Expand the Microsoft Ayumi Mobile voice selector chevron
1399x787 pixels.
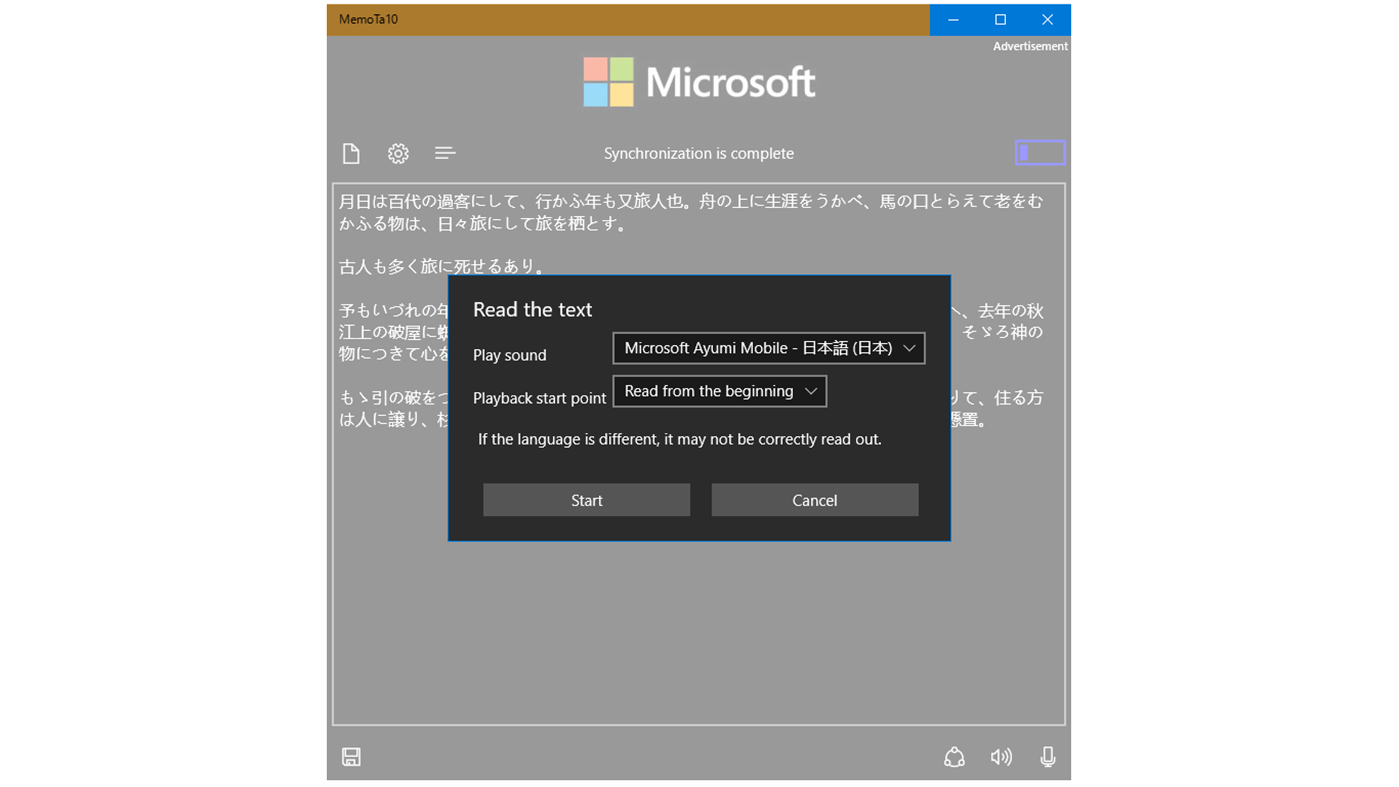(908, 348)
